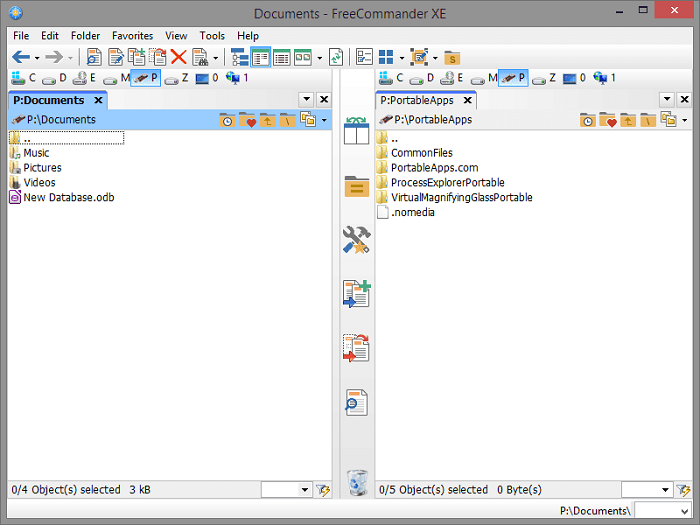
Task: Open the left panel filter combo box
Action: coord(286,490)
